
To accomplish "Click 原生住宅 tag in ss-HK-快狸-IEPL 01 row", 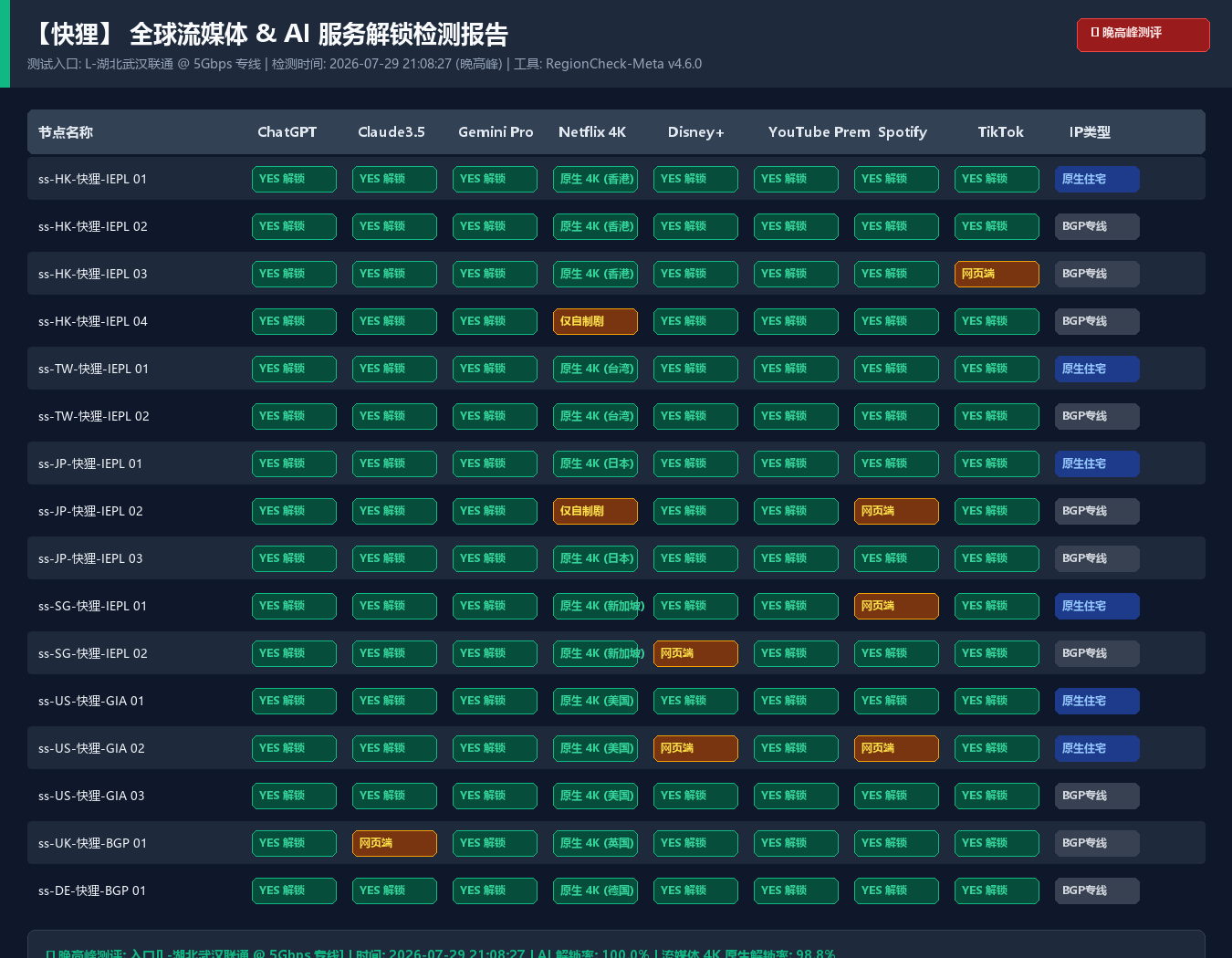I will pyautogui.click(x=1097, y=179).
